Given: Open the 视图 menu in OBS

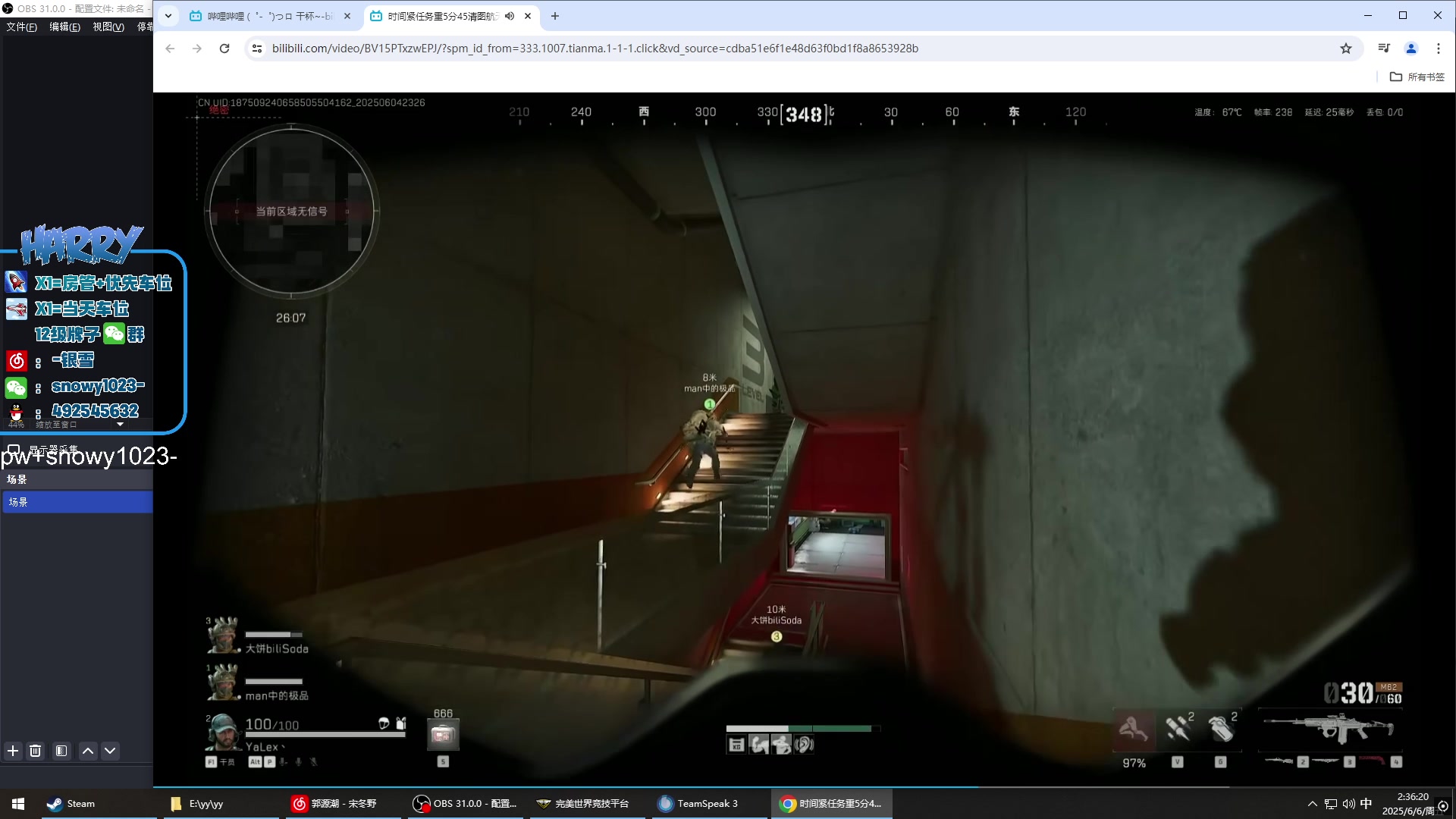Looking at the screenshot, I should [108, 27].
